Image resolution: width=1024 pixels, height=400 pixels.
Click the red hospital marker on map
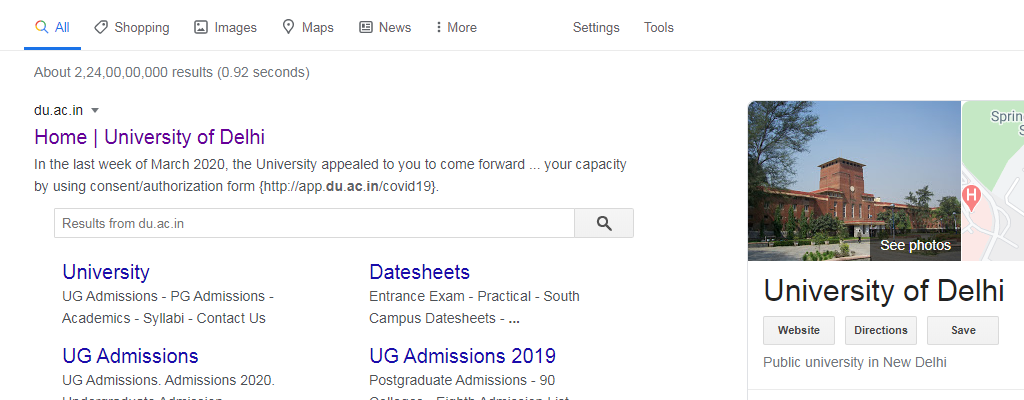(971, 197)
